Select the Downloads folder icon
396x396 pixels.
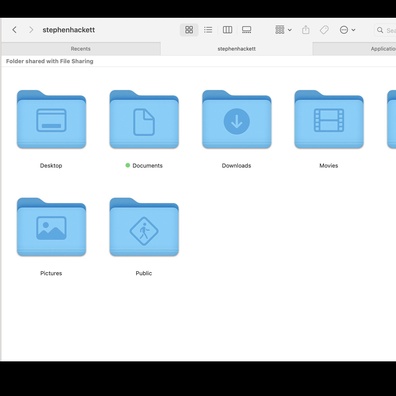coord(237,119)
